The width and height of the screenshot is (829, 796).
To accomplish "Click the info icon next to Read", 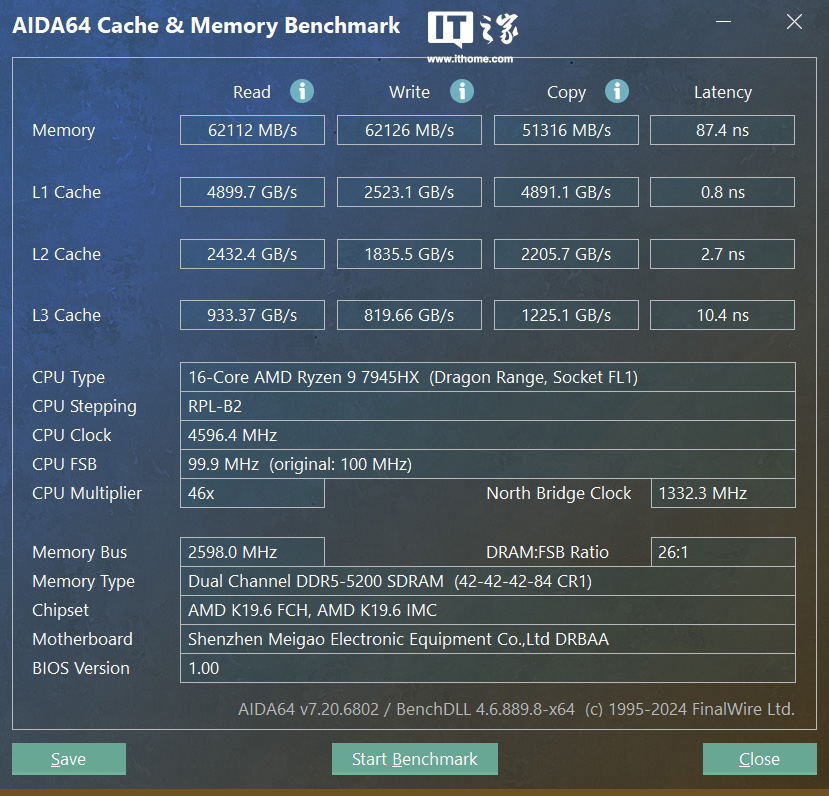I will pos(302,92).
